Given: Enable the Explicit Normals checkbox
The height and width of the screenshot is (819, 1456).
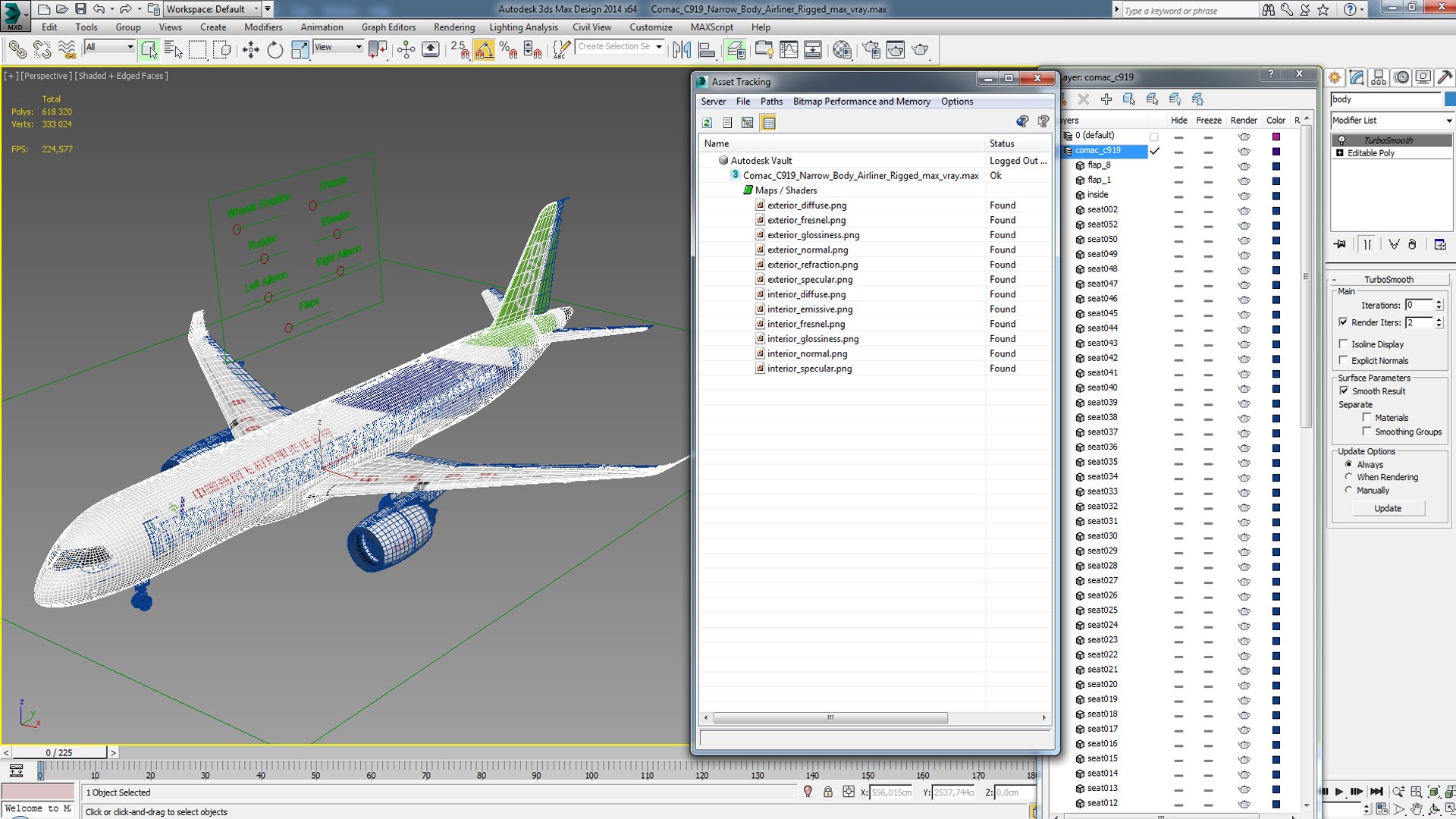Looking at the screenshot, I should (x=1344, y=360).
